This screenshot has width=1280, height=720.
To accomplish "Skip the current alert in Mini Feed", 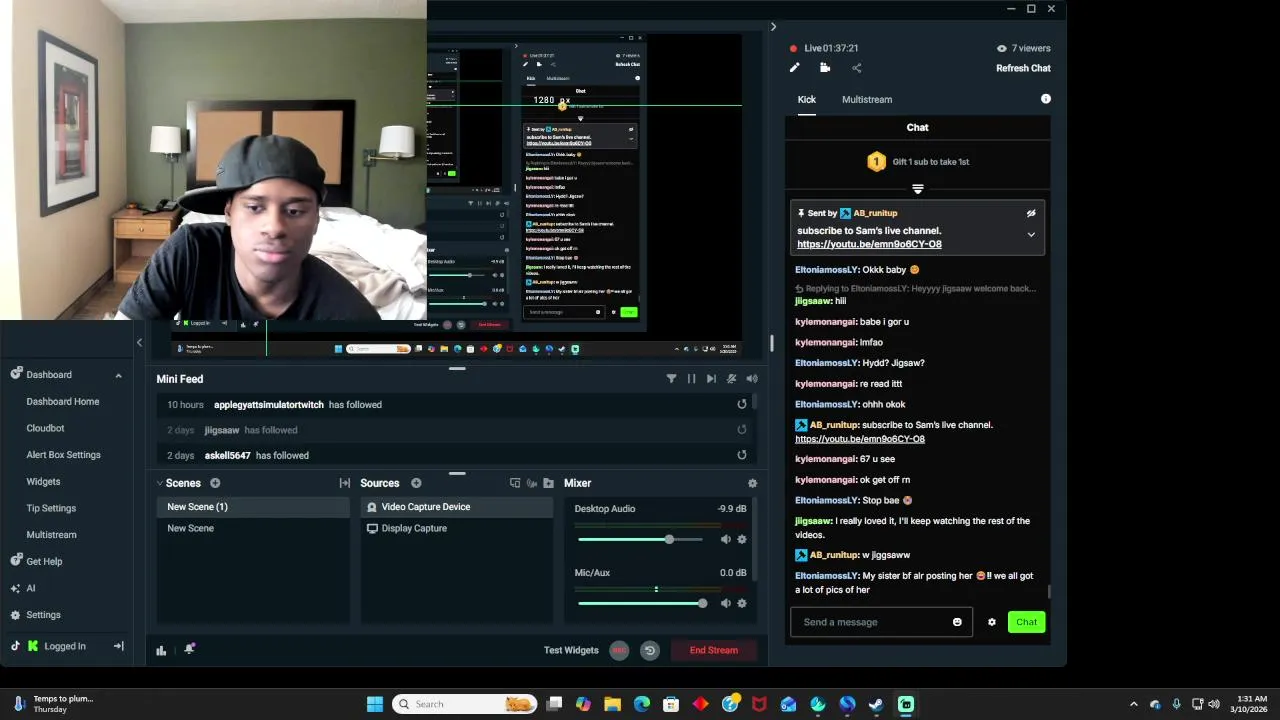I will tap(711, 379).
